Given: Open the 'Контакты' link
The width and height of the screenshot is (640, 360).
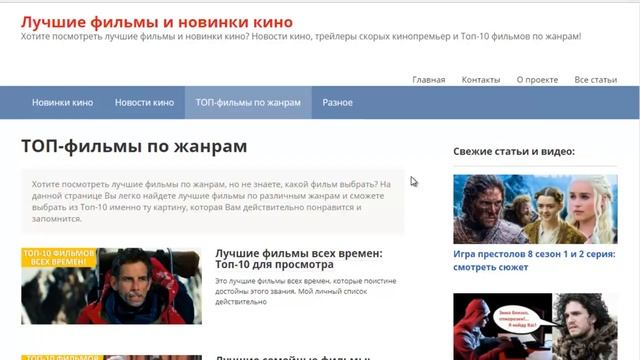Looking at the screenshot, I should (x=481, y=80).
